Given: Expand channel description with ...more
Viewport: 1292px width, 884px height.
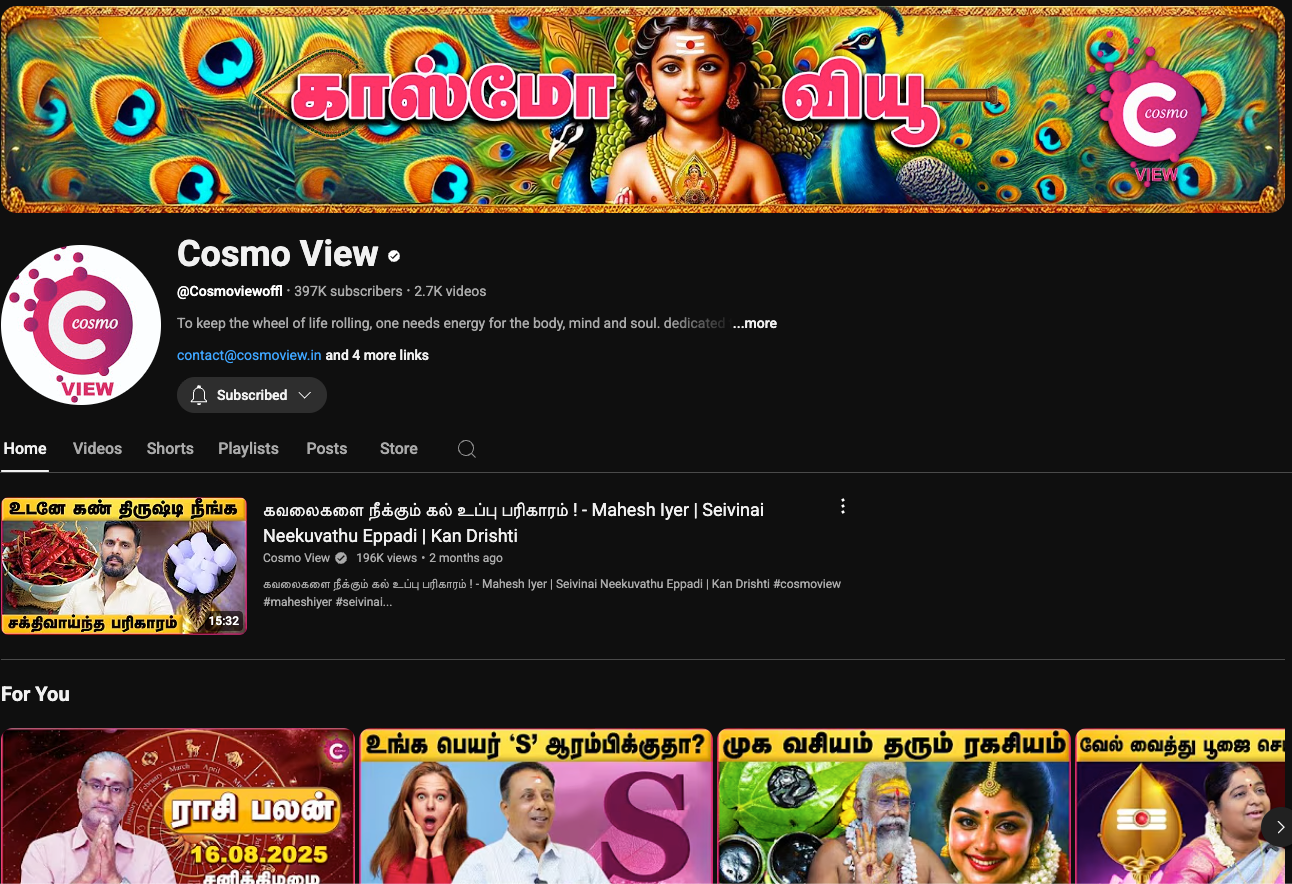Looking at the screenshot, I should 754,323.
